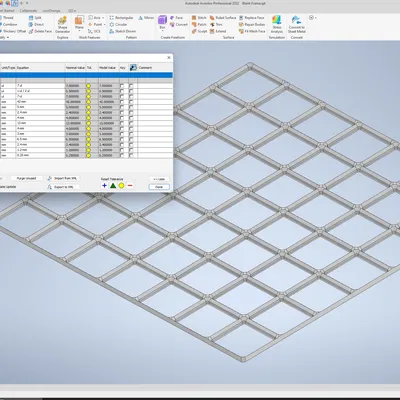Select the Repair Bodies tool
The image size is (400, 400).
tap(252, 24)
